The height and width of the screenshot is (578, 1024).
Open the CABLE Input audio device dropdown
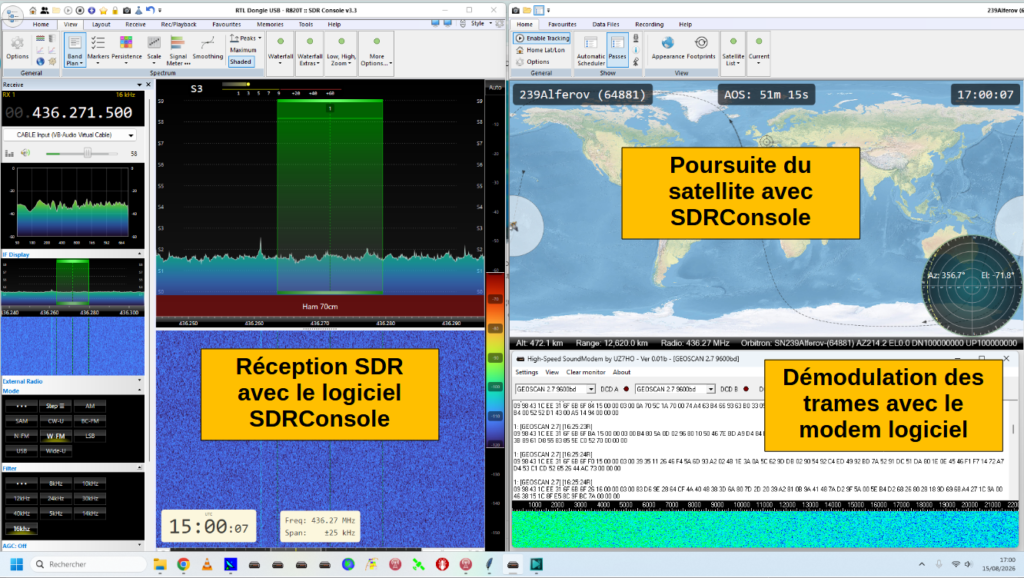click(x=70, y=135)
